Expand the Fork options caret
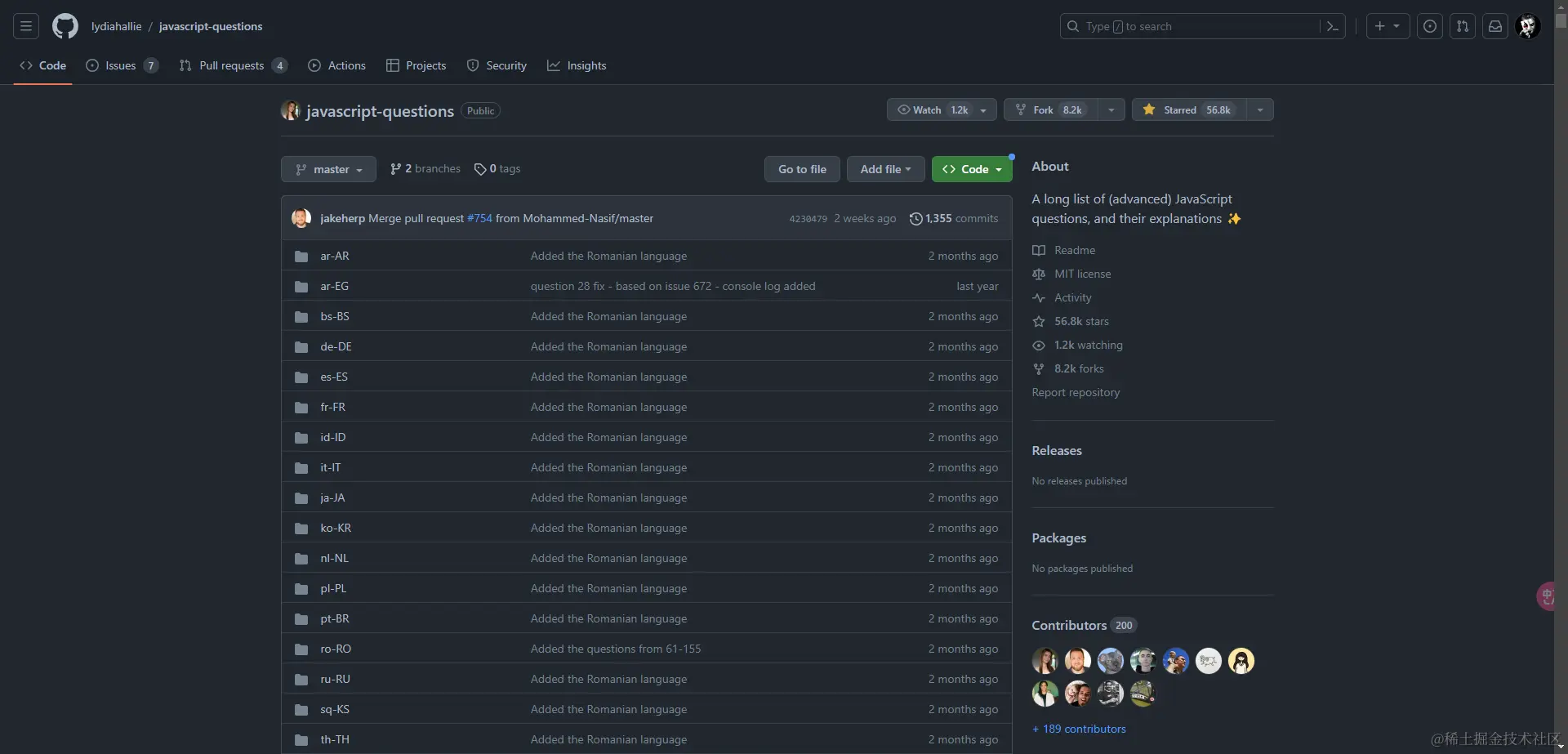 pos(1111,109)
